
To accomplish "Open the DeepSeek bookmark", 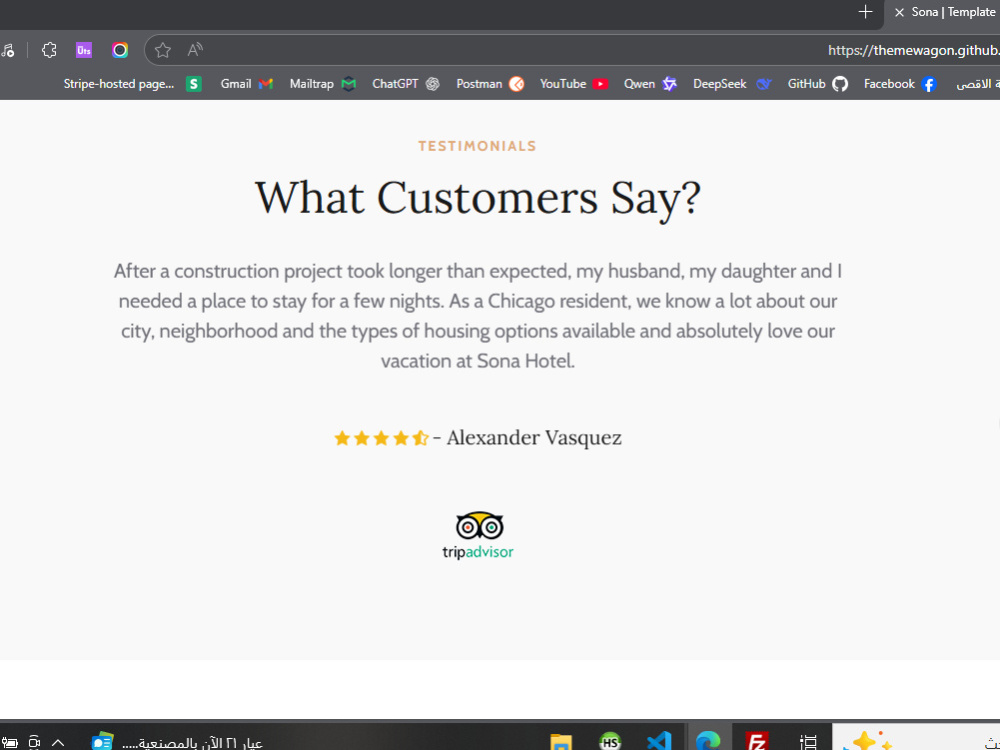I will [x=732, y=84].
